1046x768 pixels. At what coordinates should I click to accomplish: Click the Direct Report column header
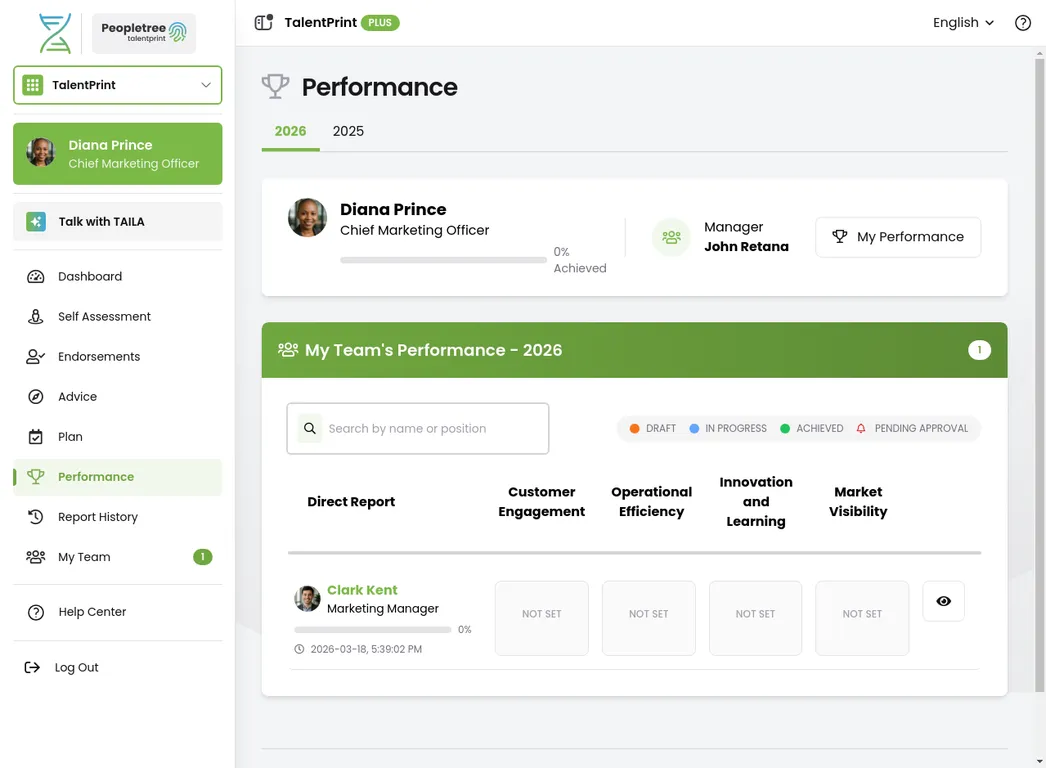351,502
